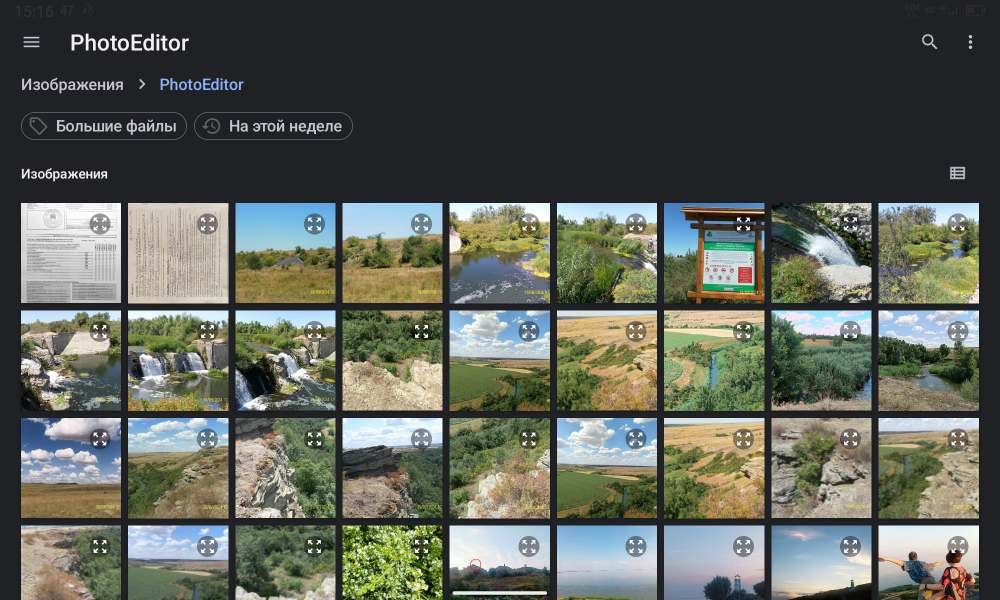Open the three-dot overflow menu
Image resolution: width=1000 pixels, height=600 pixels.
(970, 42)
